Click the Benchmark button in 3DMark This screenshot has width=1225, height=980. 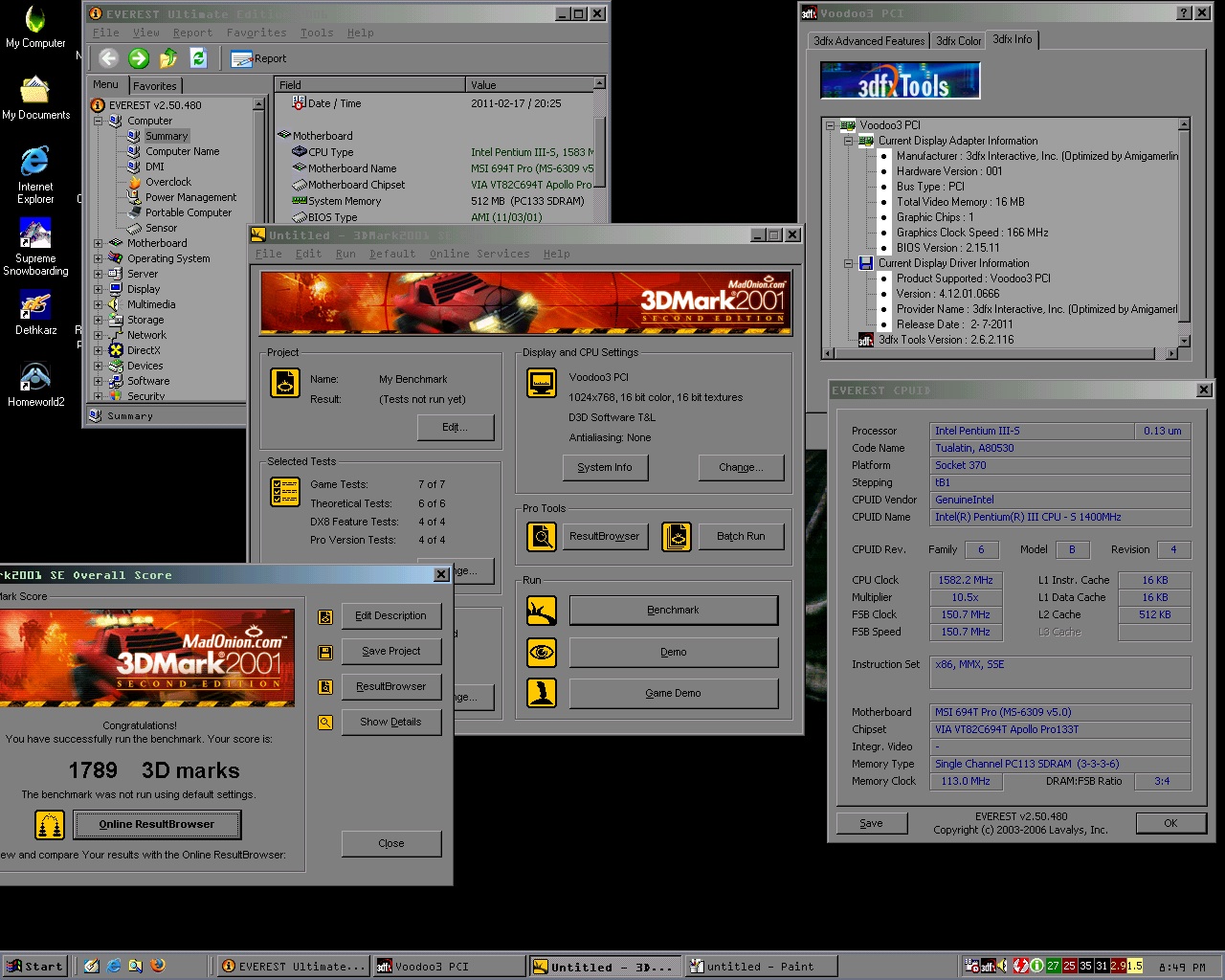click(674, 610)
